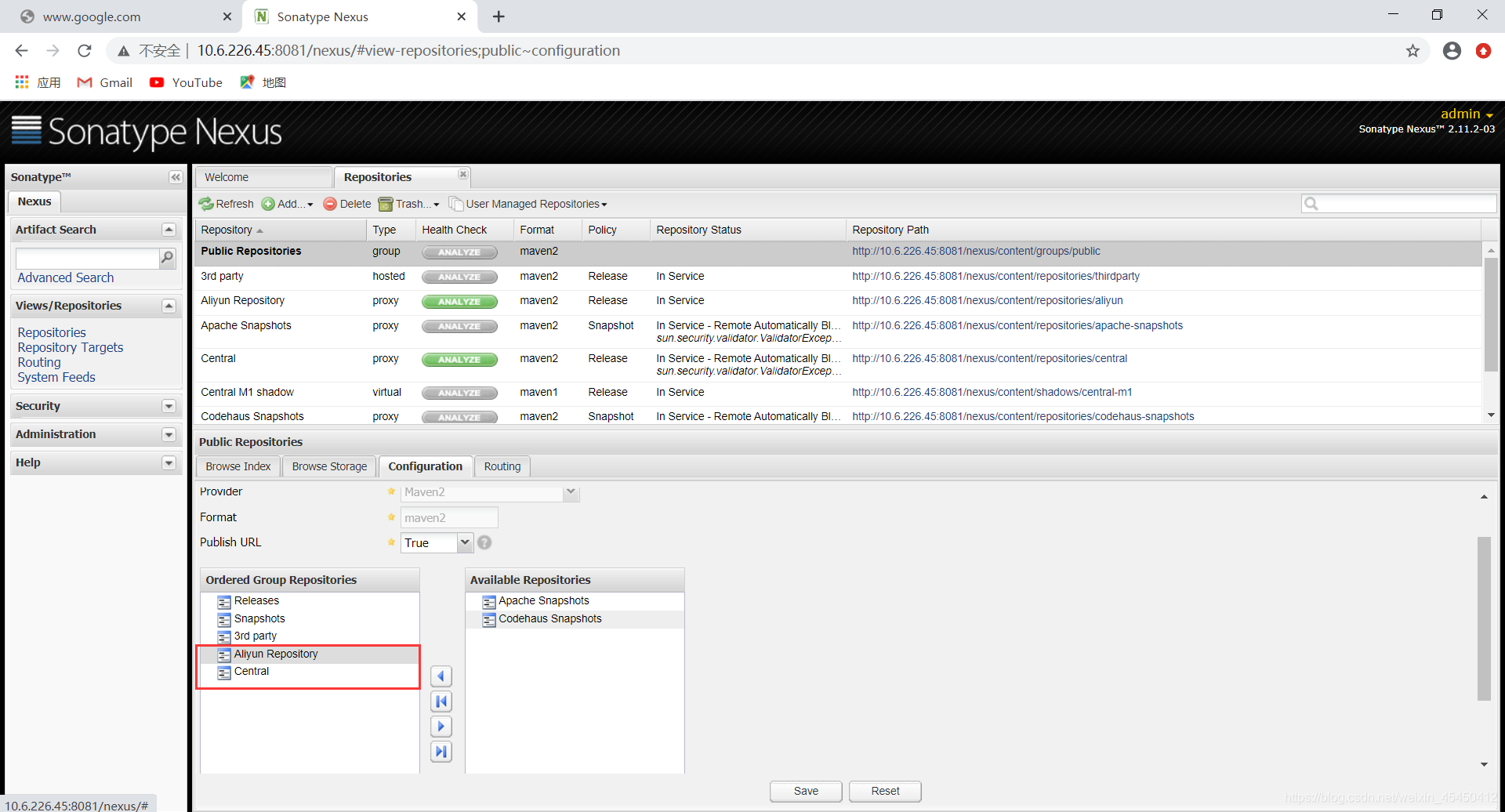Open the Trash dropdown menu
1505x812 pixels.
[x=408, y=204]
